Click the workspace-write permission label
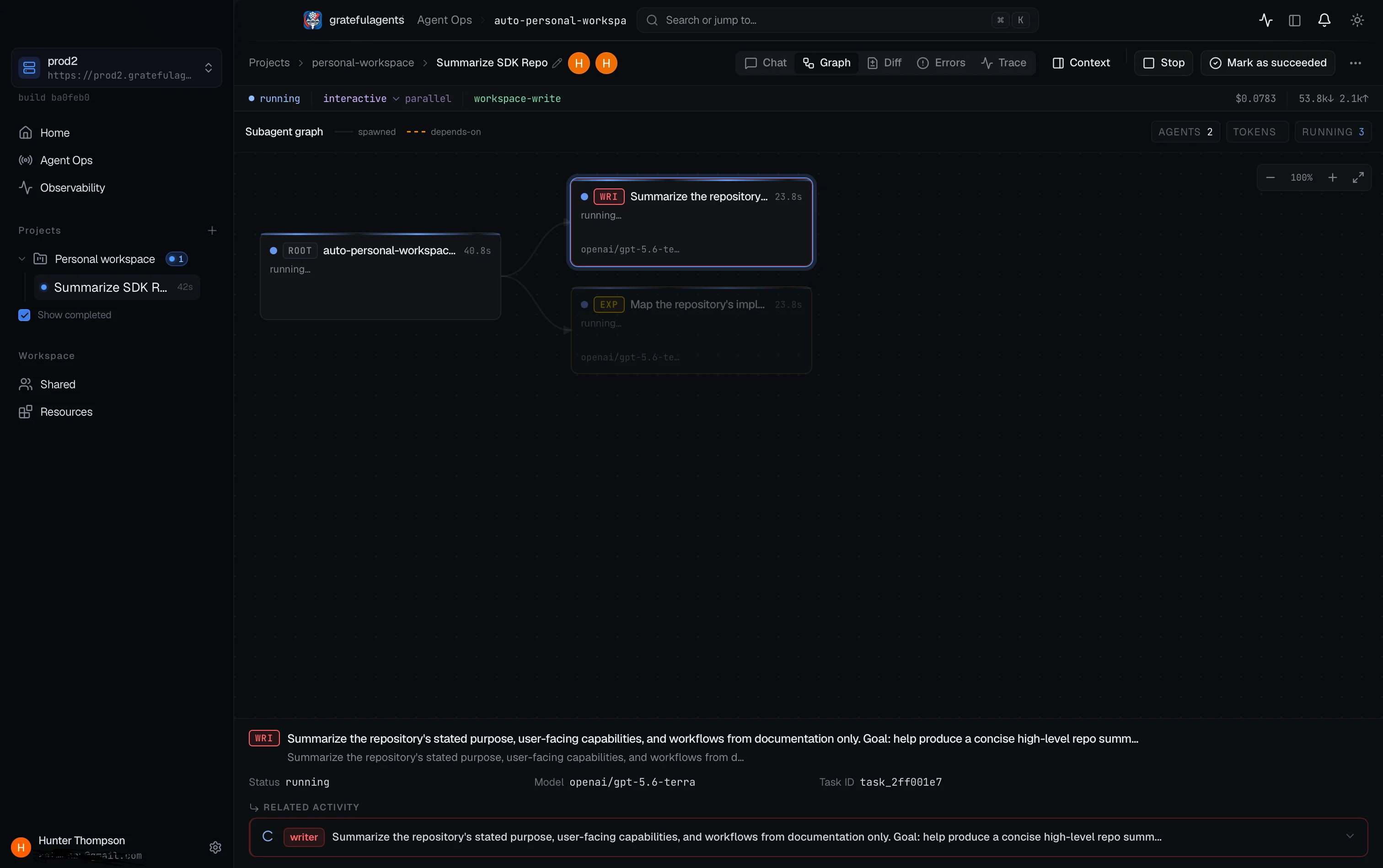The width and height of the screenshot is (1383, 868). coord(517,99)
